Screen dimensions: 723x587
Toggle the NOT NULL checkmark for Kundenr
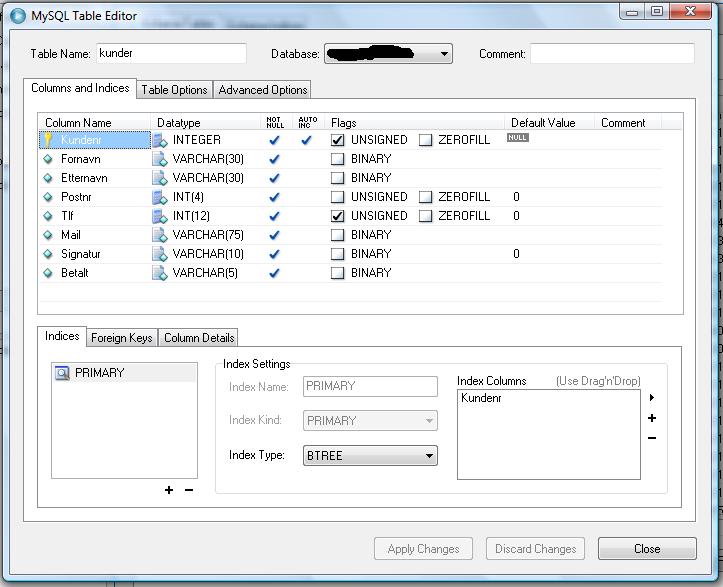pos(274,140)
